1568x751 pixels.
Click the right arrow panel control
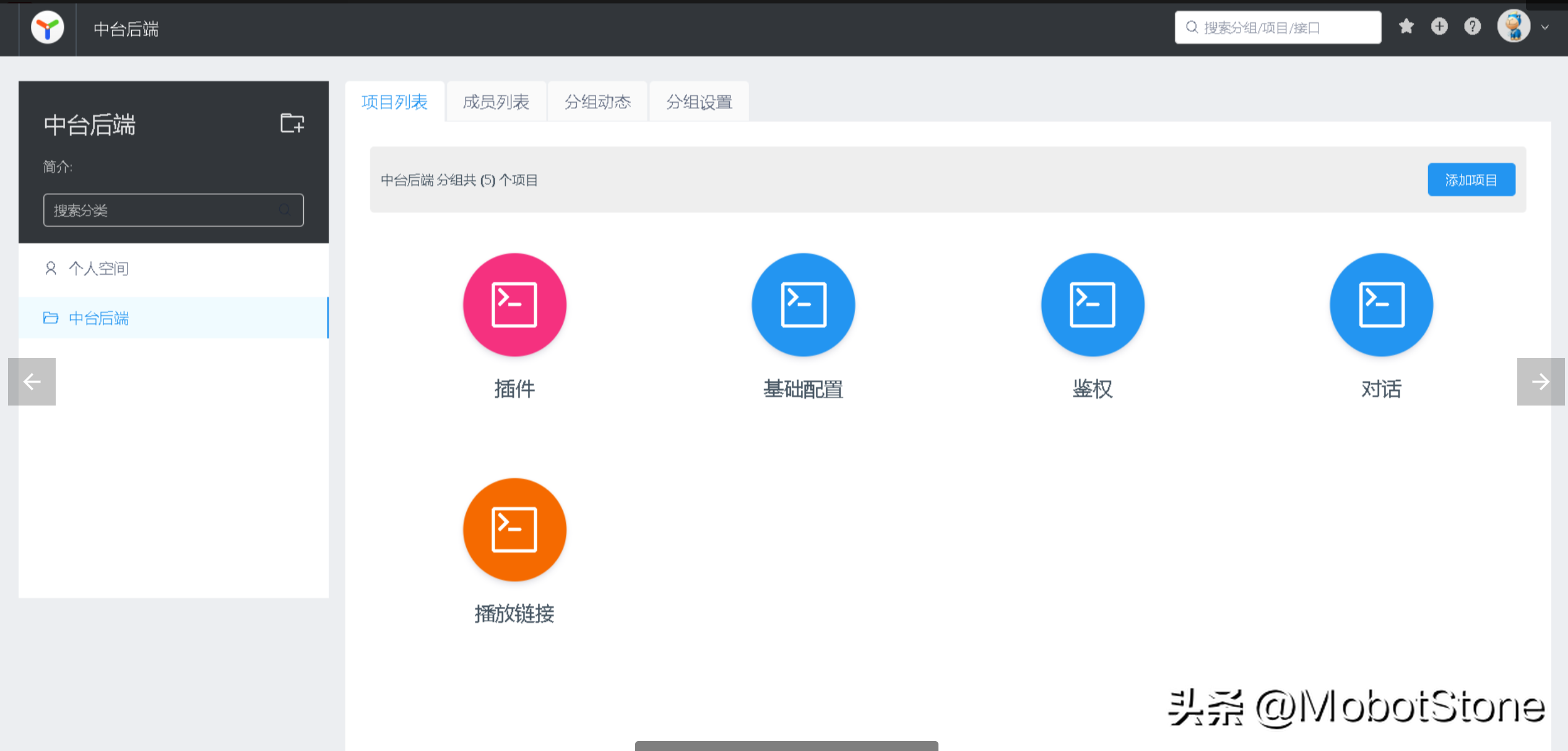pos(1540,381)
